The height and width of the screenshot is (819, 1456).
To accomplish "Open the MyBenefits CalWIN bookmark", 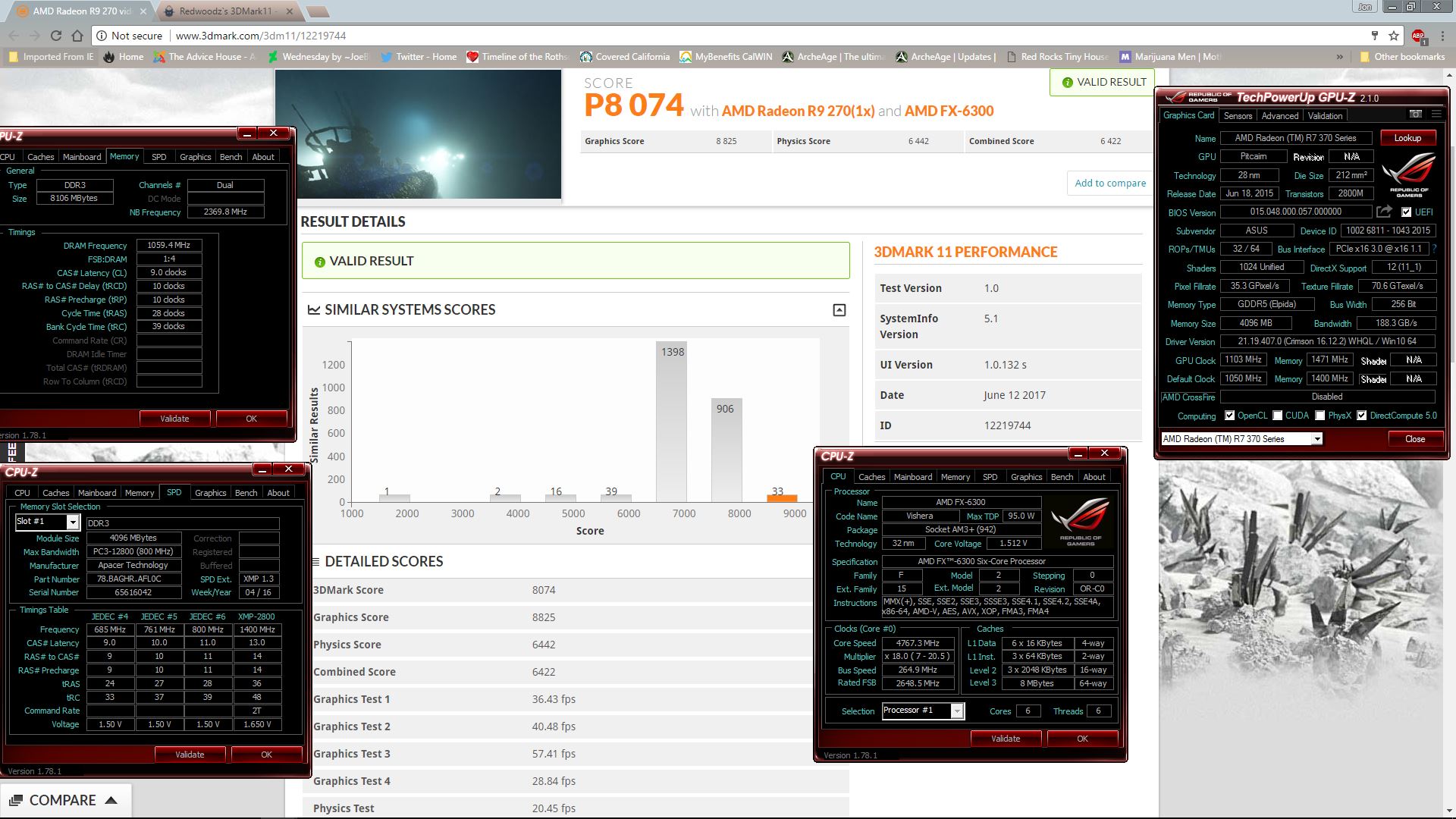I will pos(726,57).
